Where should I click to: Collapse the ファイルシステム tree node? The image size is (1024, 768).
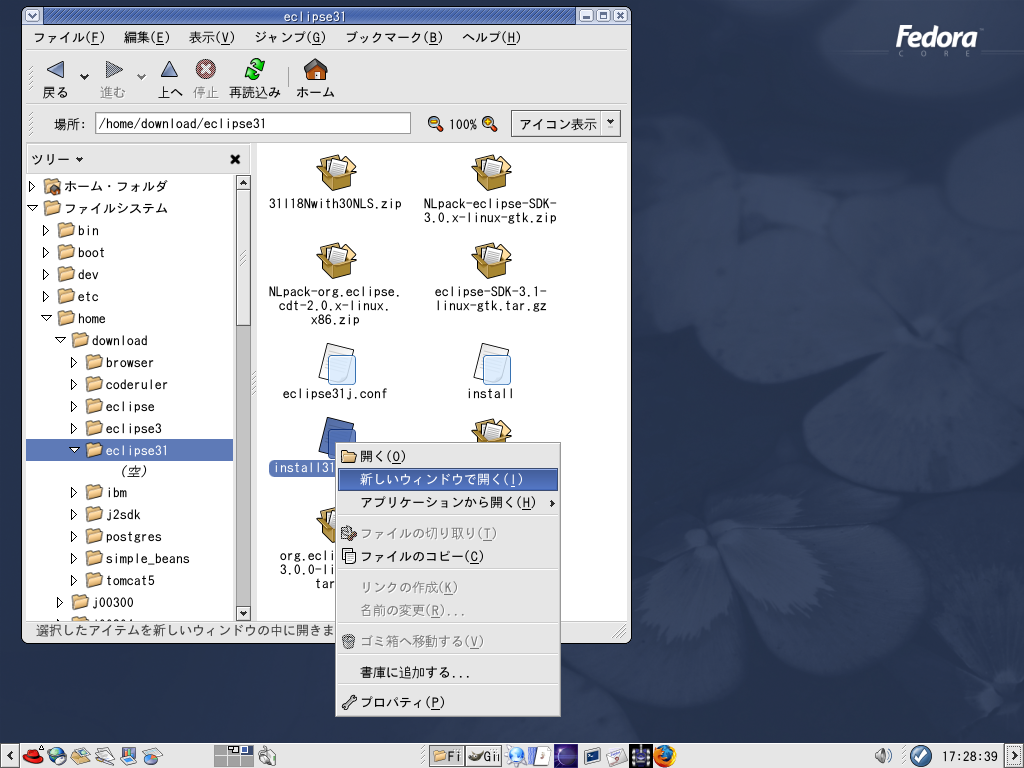(x=32, y=208)
